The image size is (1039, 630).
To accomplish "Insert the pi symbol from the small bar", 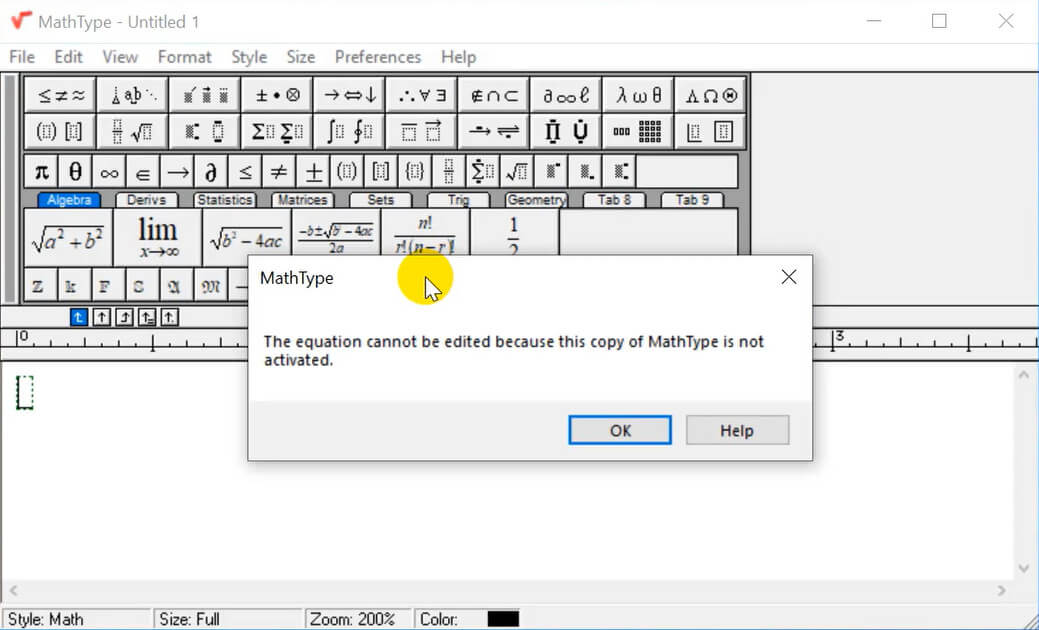I will (41, 171).
